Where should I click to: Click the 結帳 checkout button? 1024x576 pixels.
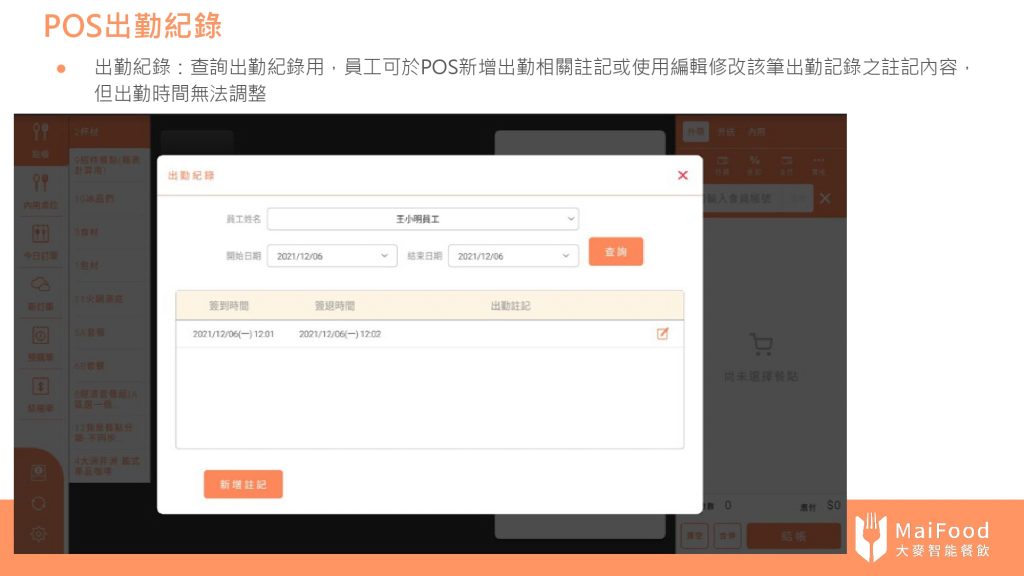pyautogui.click(x=793, y=537)
